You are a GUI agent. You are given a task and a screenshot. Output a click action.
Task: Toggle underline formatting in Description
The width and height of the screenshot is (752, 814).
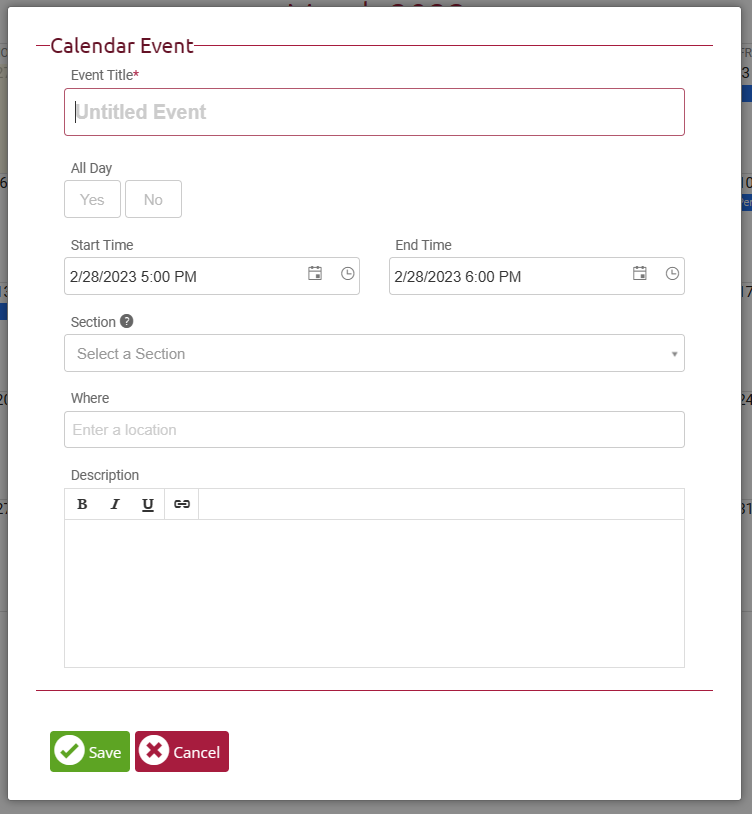pos(148,504)
